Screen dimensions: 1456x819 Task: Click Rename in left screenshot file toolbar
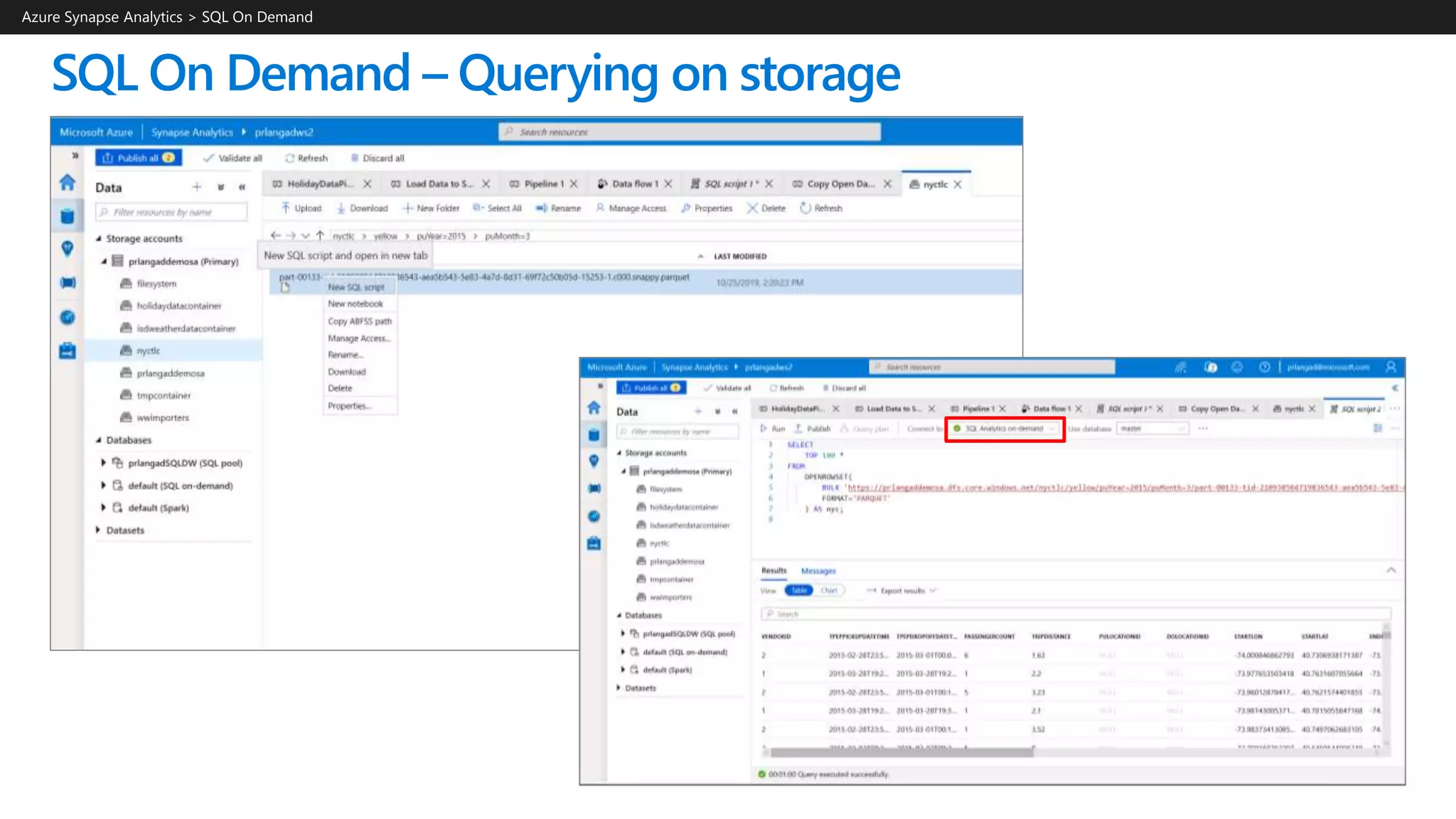(558, 208)
